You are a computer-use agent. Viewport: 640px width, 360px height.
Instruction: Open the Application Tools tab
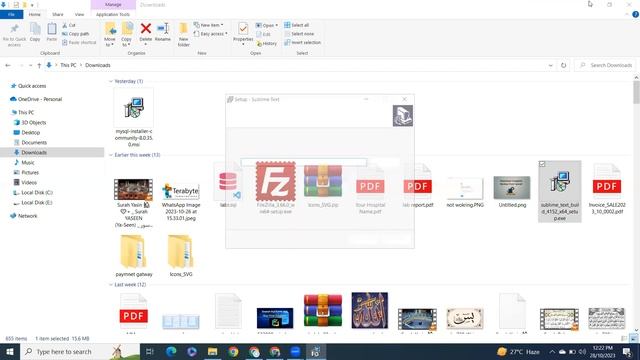pos(113,14)
